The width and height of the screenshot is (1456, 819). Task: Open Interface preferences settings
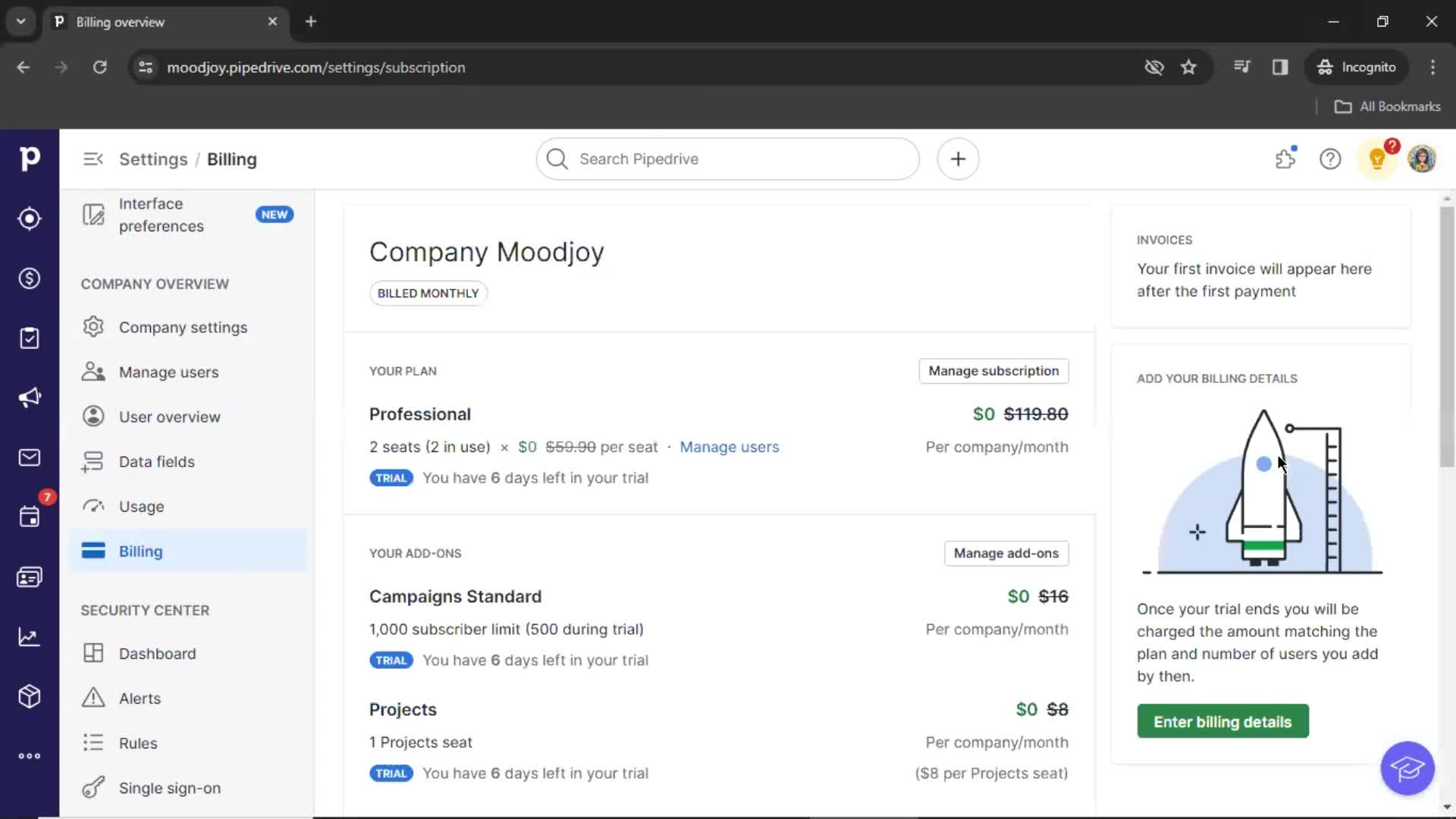pos(188,215)
